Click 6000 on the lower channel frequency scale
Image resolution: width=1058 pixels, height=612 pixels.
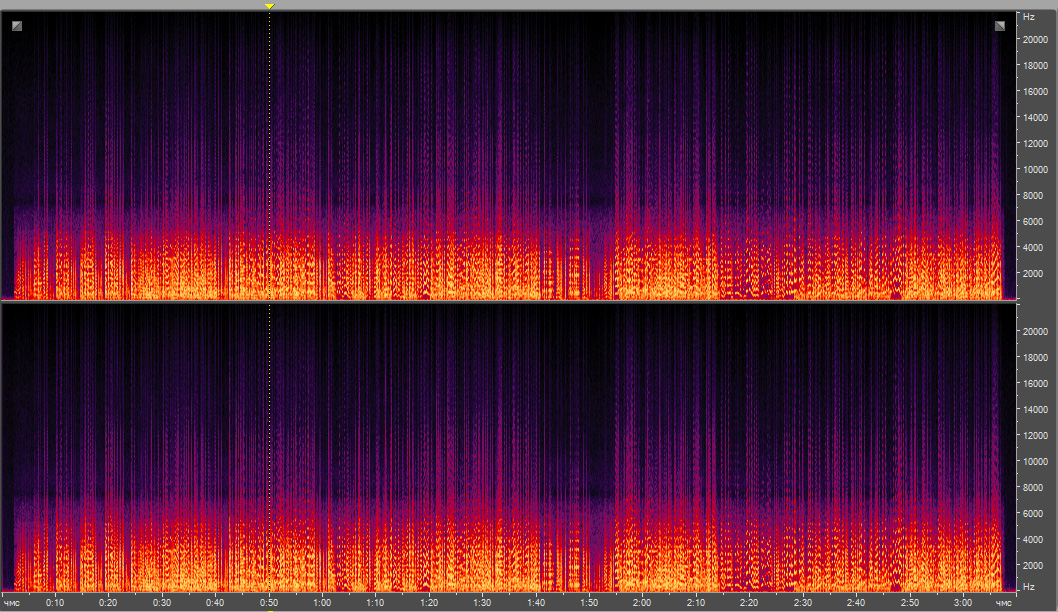click(x=1033, y=513)
